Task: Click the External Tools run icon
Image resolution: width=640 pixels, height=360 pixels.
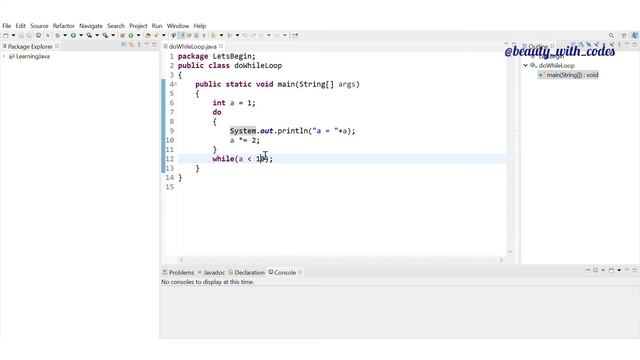Action: pyautogui.click(x=105, y=36)
